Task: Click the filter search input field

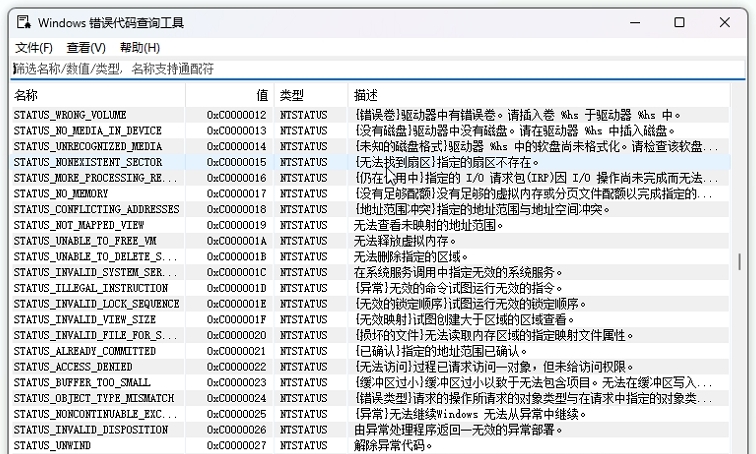Action: click(378, 69)
